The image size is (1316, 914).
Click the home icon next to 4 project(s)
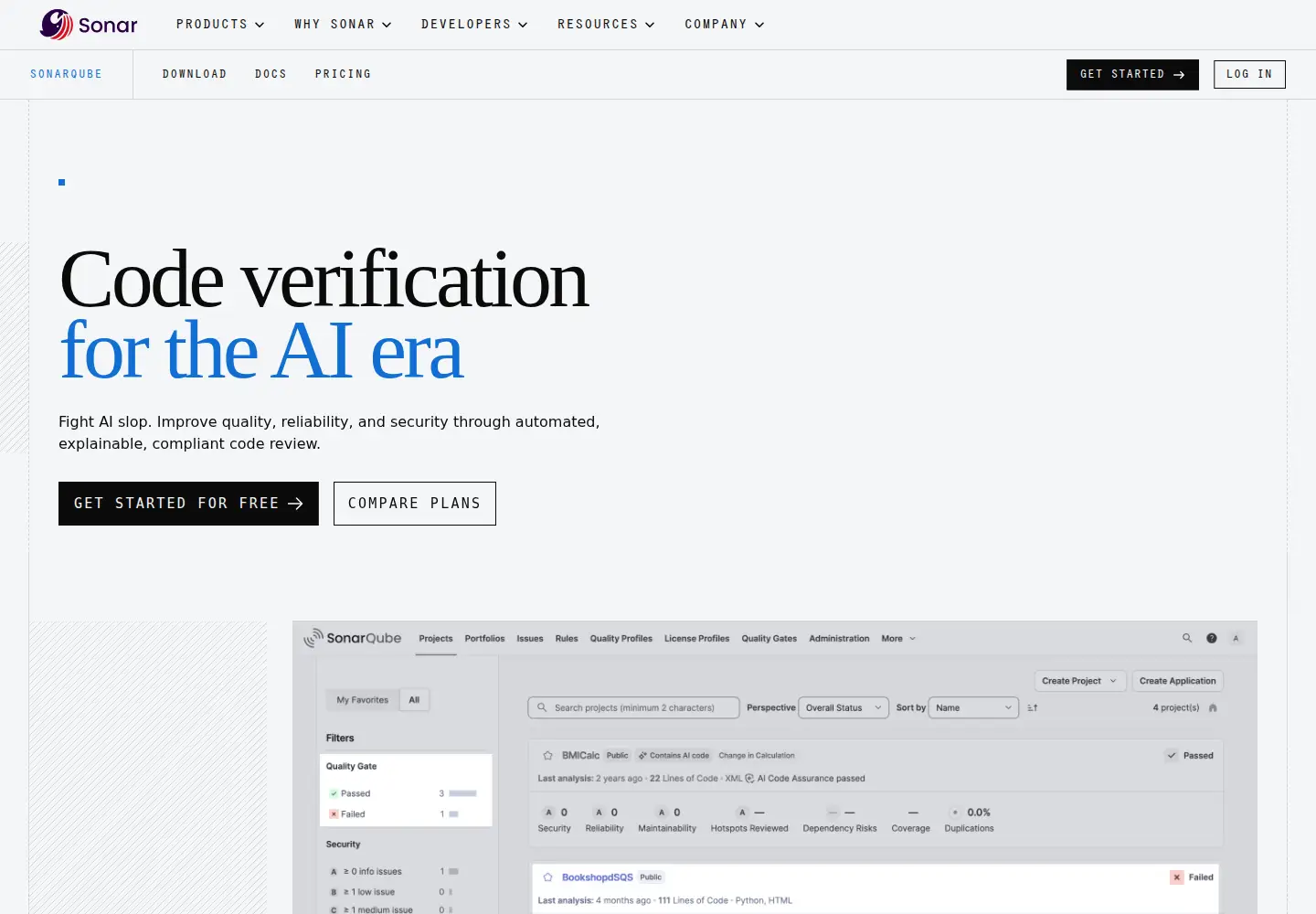[x=1213, y=707]
